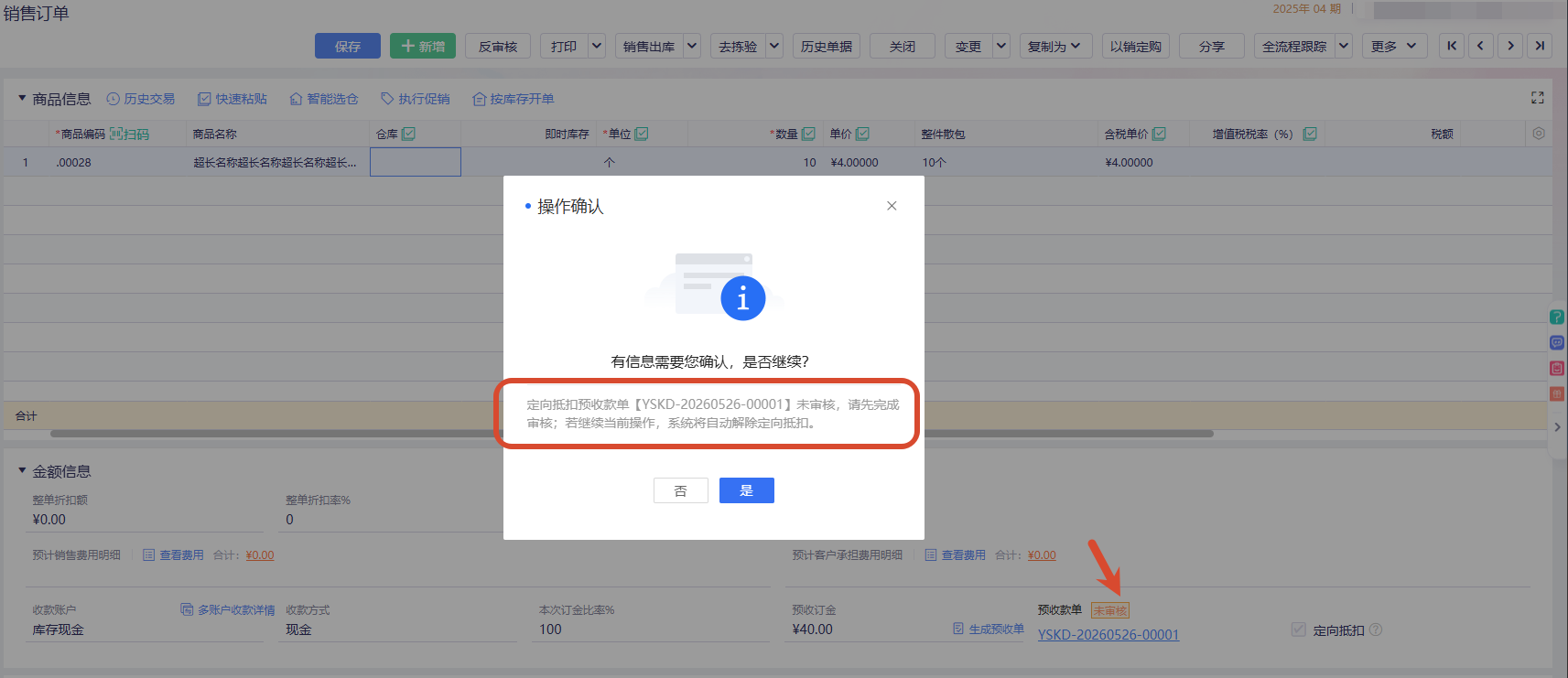The image size is (1568, 678).
Task: Open the 变更 dropdown arrow
Action: (1001, 46)
